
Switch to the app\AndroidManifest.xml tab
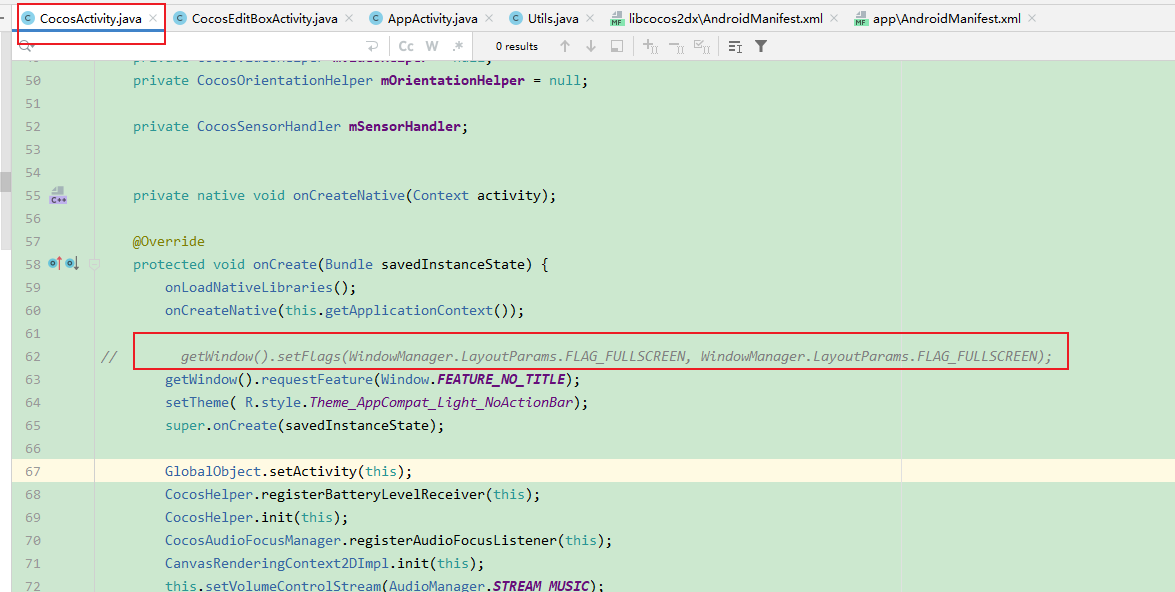pos(946,19)
